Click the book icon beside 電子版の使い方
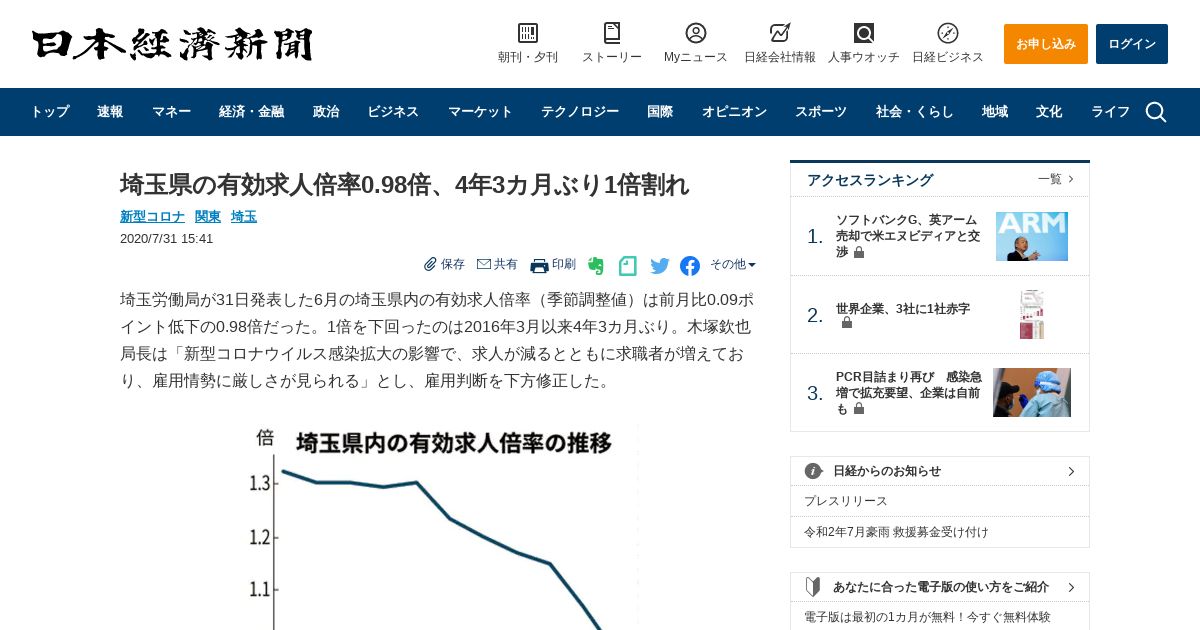Viewport: 1200px width, 630px height. point(813,587)
